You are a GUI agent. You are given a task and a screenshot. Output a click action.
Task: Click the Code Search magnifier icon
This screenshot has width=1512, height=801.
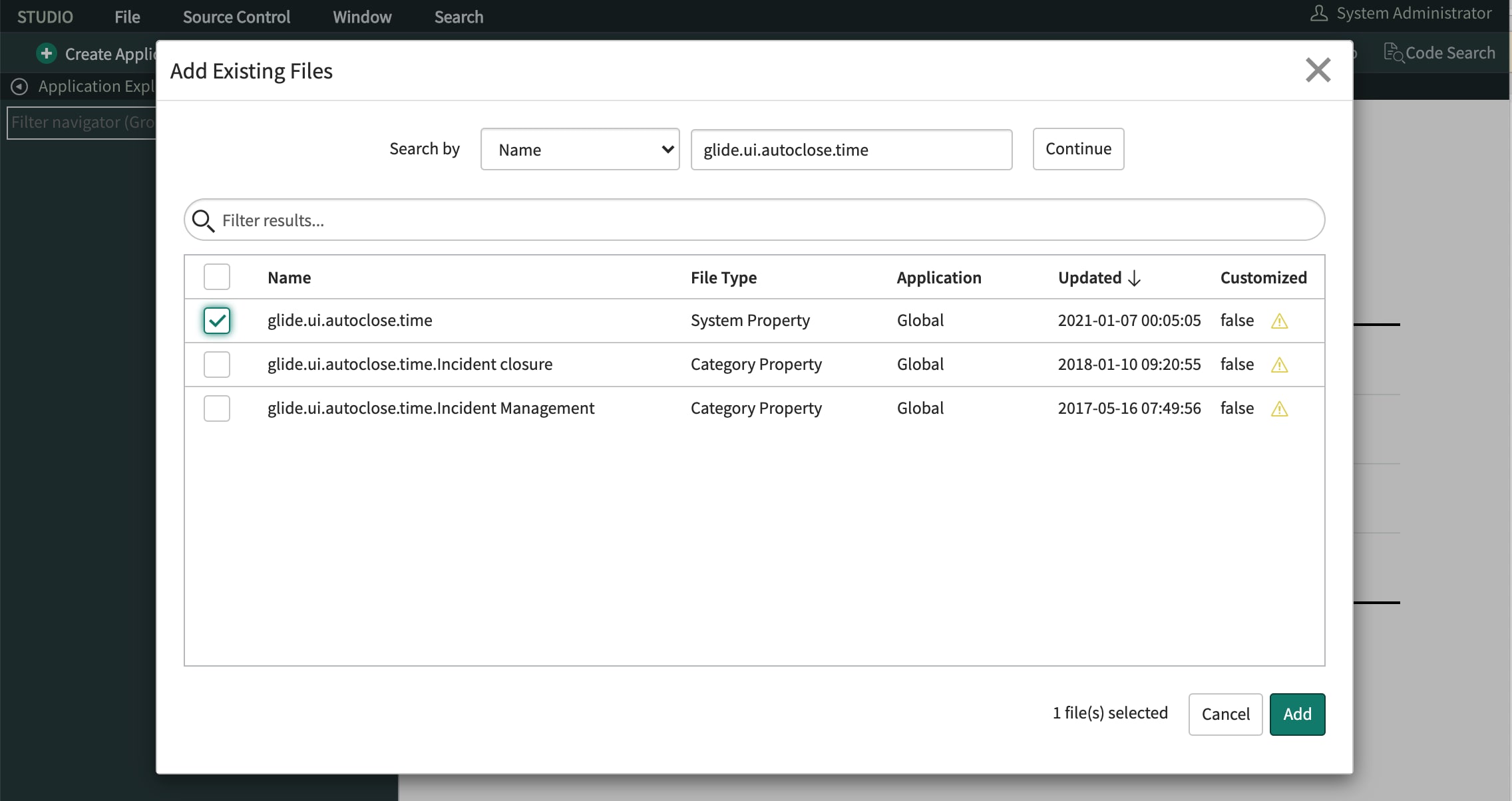click(x=1394, y=53)
